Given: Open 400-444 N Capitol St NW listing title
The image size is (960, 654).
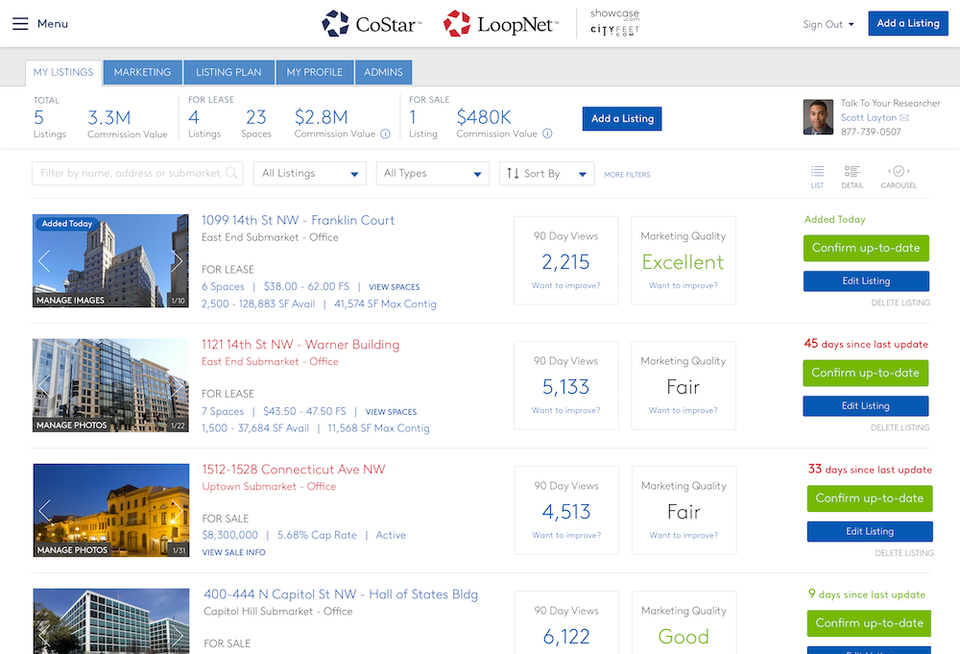Looking at the screenshot, I should click(x=341, y=595).
